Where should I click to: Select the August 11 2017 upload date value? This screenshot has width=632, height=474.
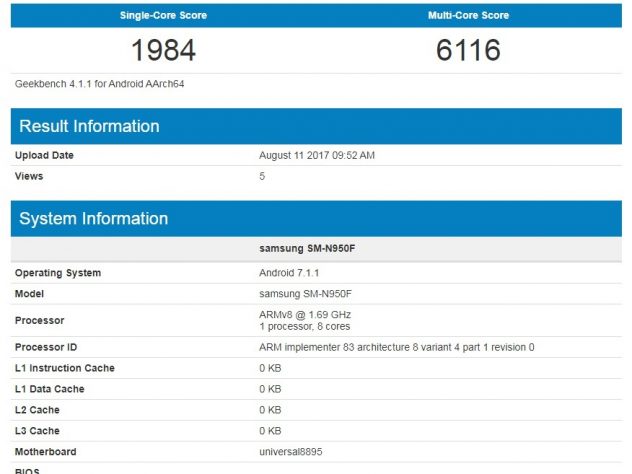(317, 156)
